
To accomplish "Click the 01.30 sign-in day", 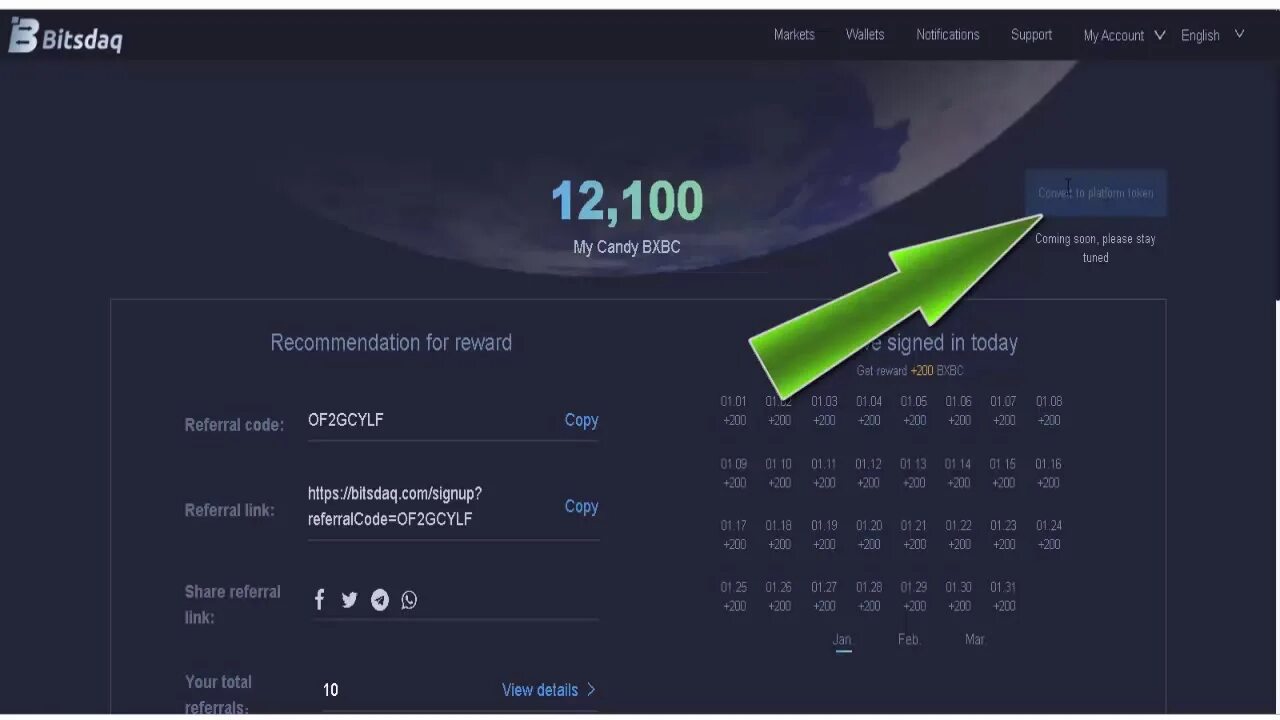I will point(959,597).
